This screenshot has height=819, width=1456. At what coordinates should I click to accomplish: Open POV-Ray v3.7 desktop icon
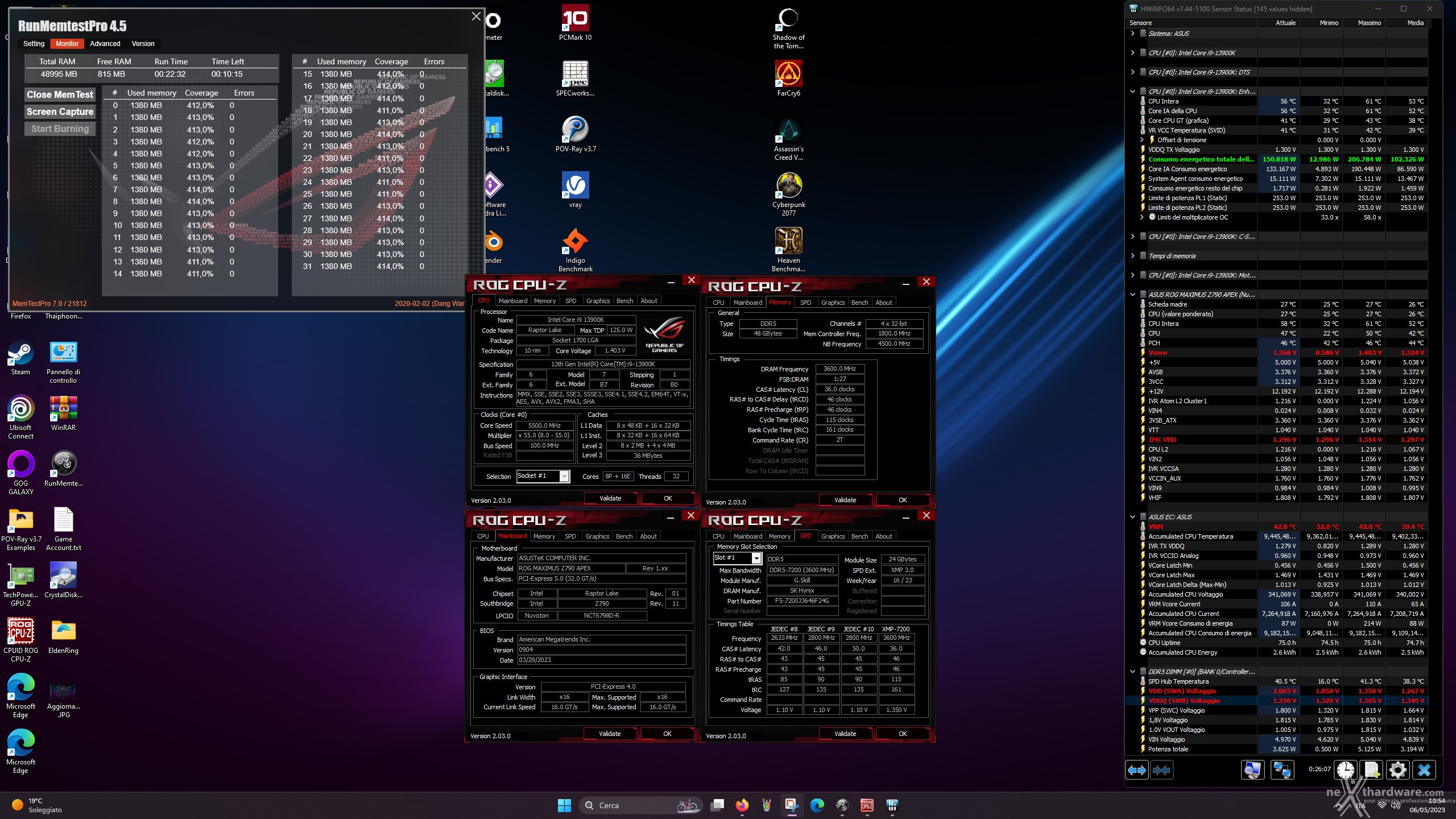pyautogui.click(x=575, y=134)
